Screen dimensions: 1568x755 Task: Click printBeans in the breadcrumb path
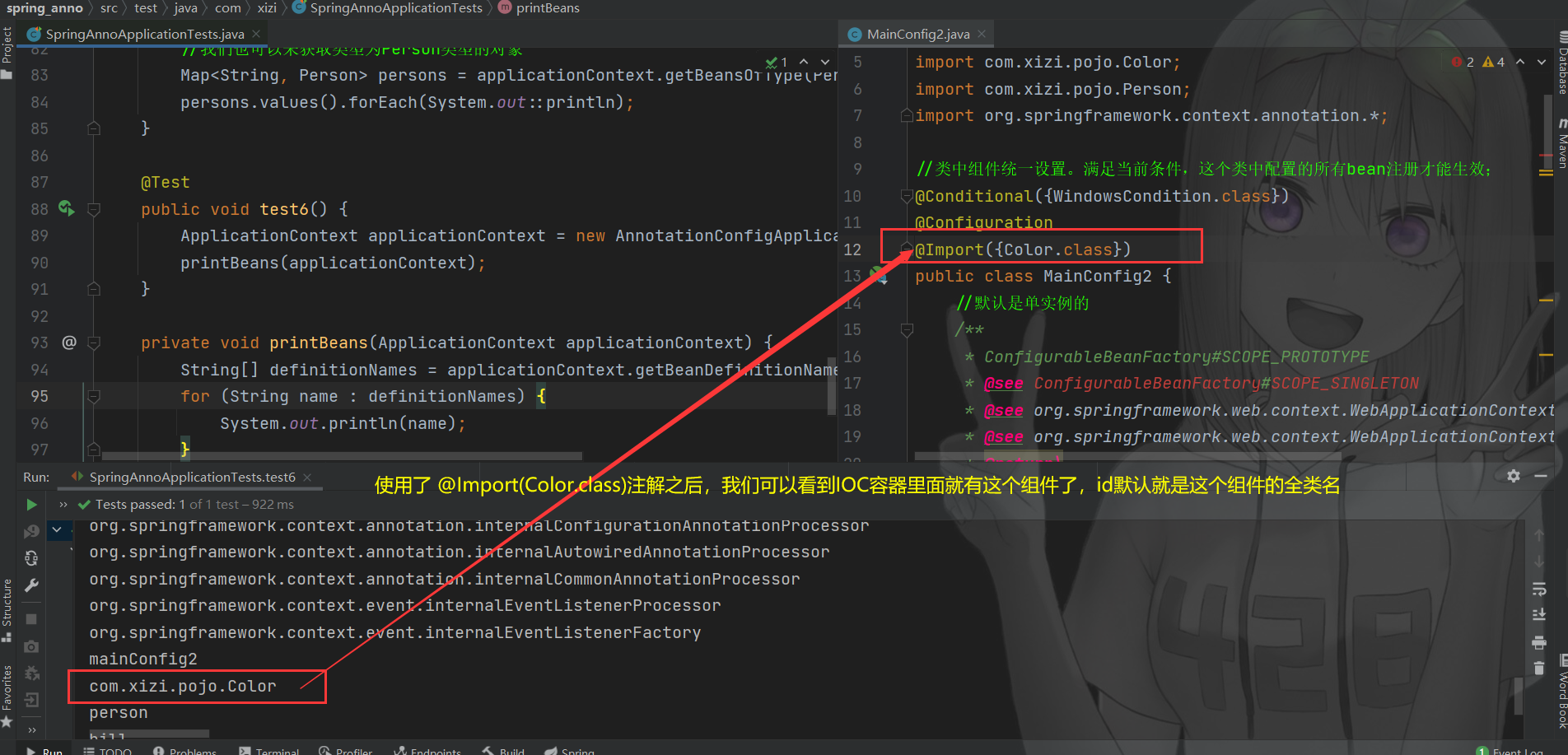click(x=548, y=8)
